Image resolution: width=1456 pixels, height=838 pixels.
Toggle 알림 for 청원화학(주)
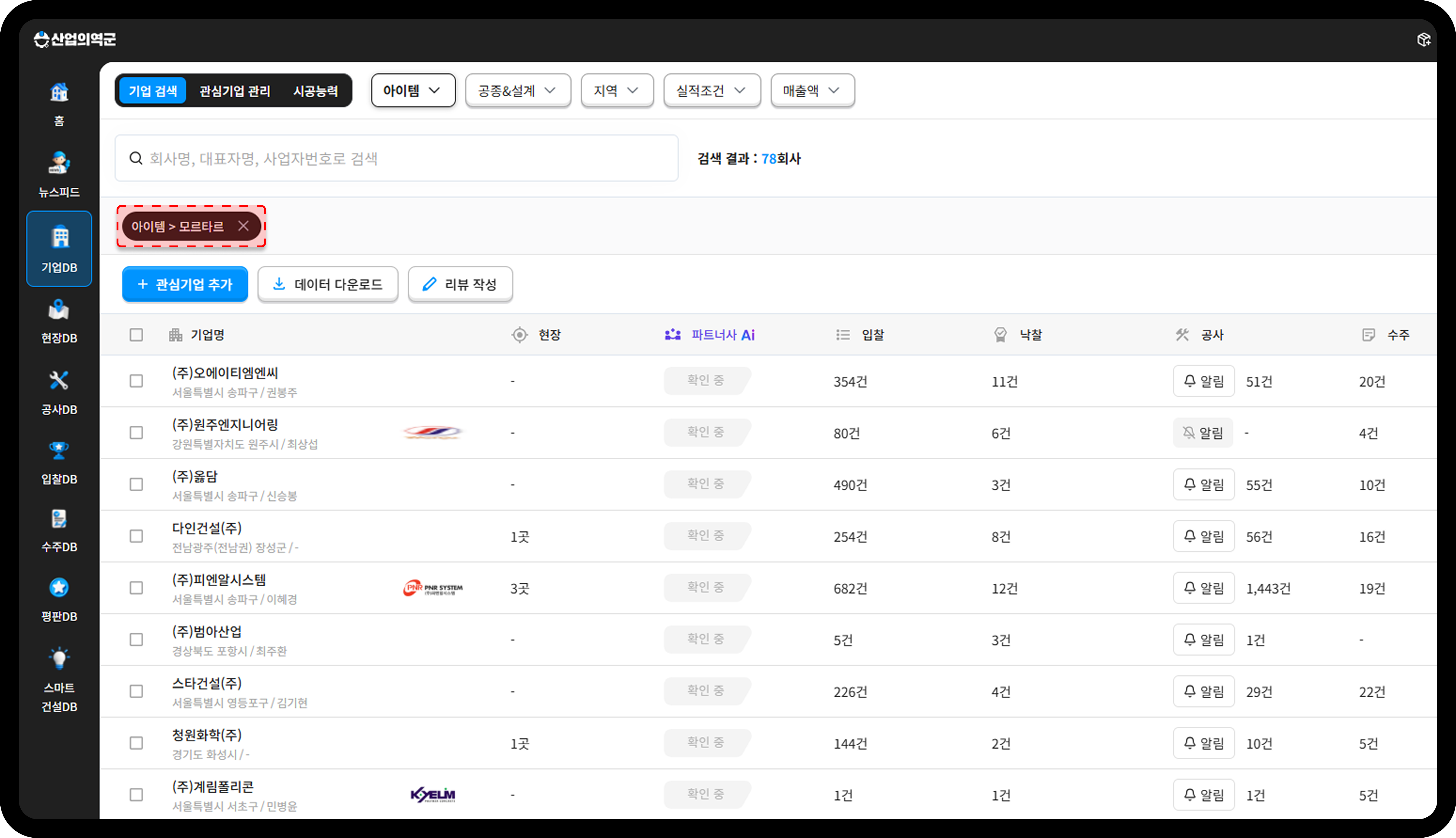pos(1203,743)
